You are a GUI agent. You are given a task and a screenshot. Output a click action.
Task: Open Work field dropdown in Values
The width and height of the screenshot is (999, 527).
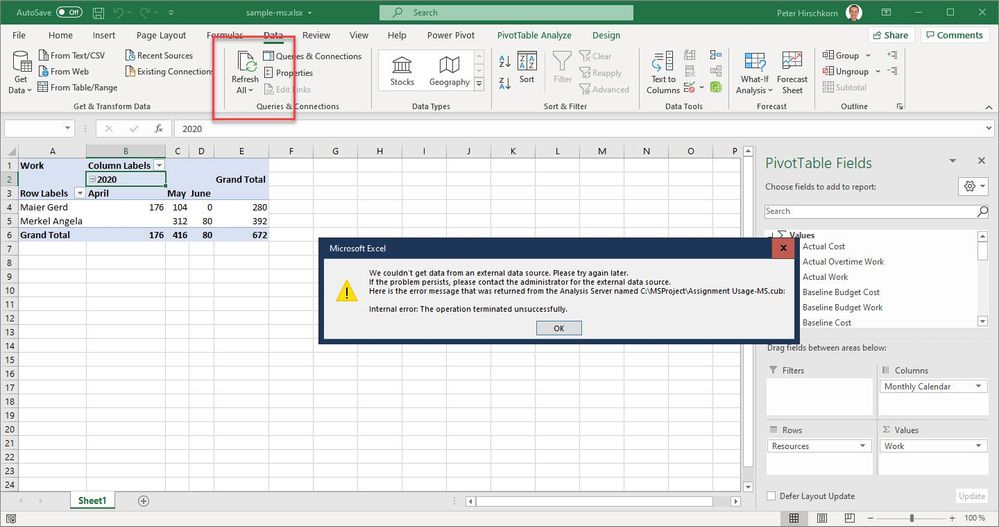tap(978, 446)
